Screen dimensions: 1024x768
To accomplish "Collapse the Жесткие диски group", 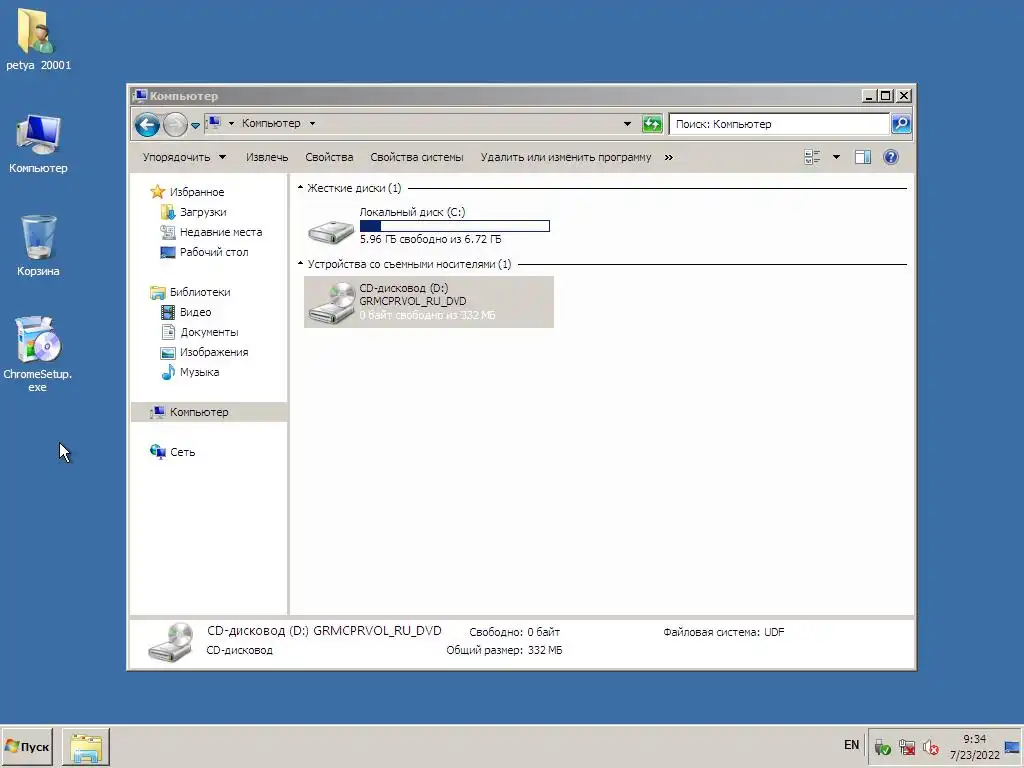I will coord(300,188).
